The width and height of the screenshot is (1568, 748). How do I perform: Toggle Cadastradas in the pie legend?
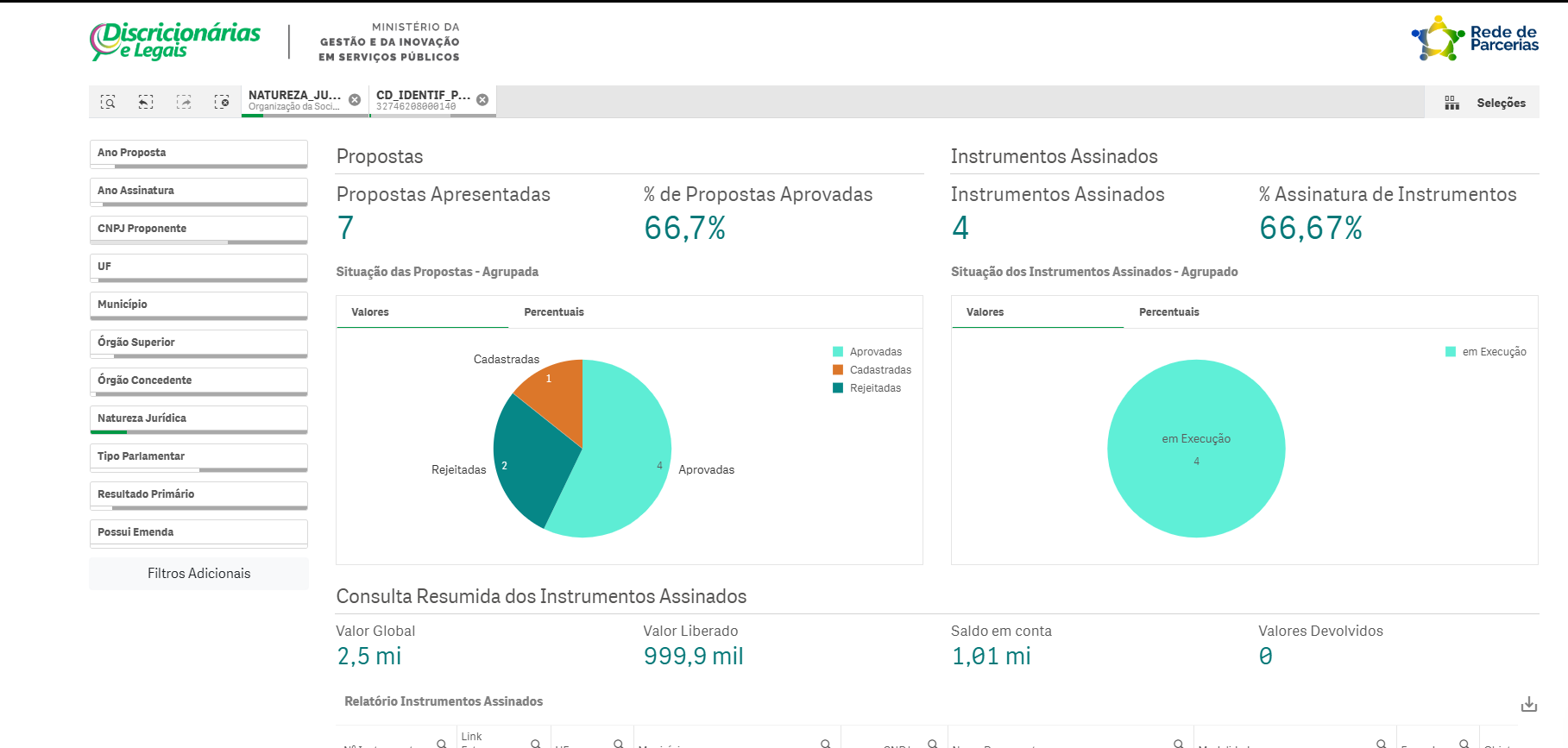click(879, 370)
